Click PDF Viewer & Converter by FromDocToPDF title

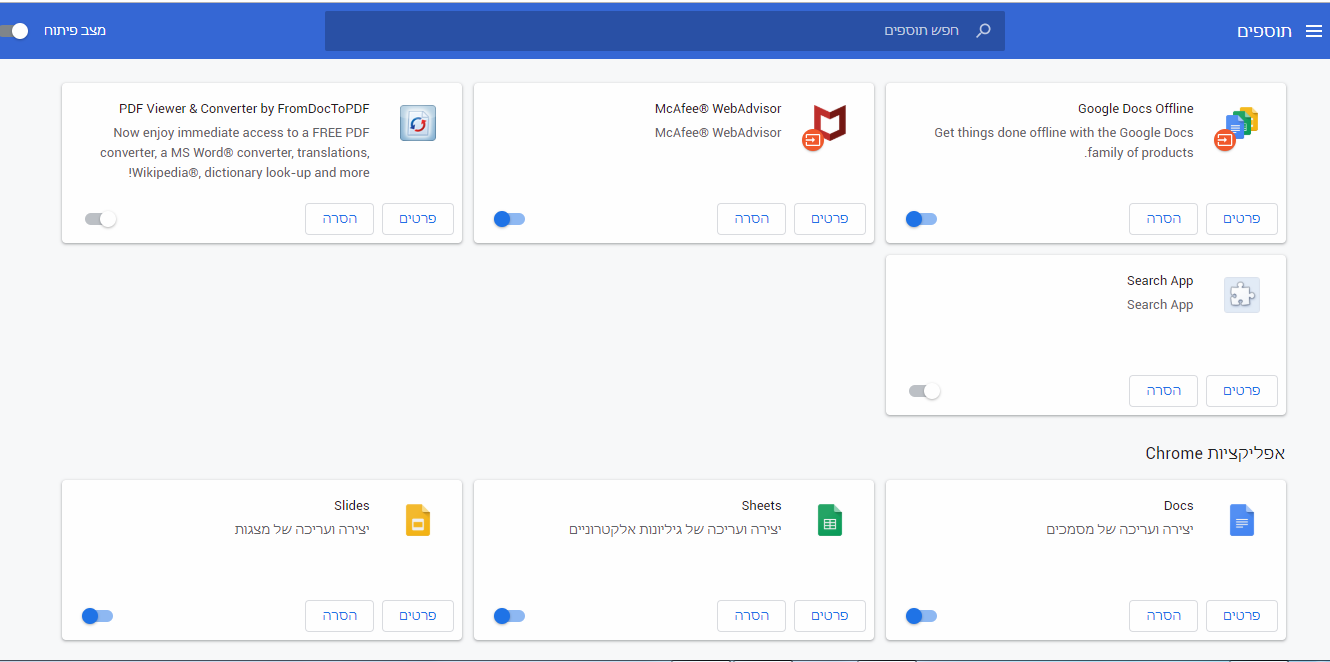[244, 109]
